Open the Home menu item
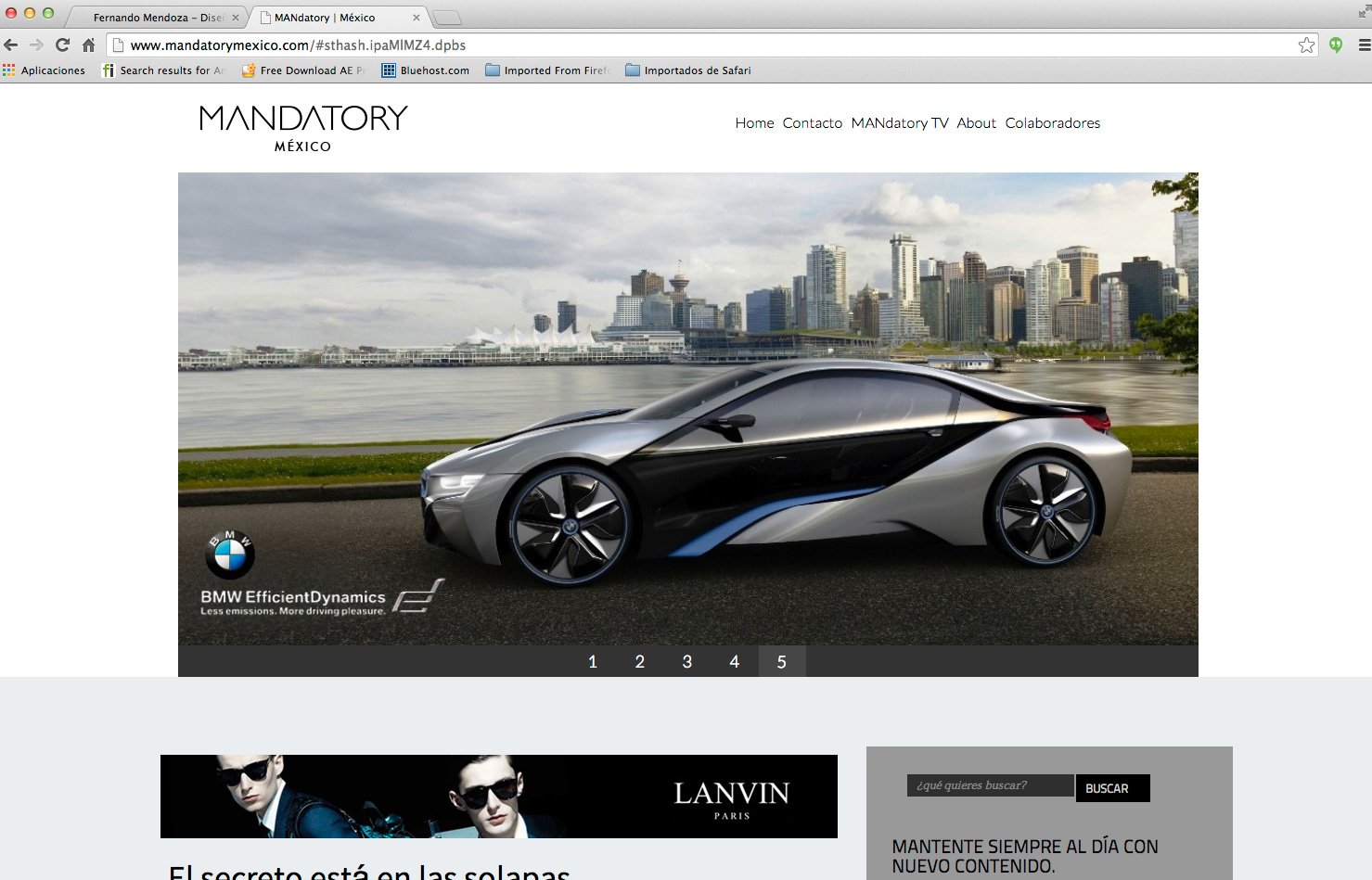The height and width of the screenshot is (880, 1372). (x=754, y=123)
